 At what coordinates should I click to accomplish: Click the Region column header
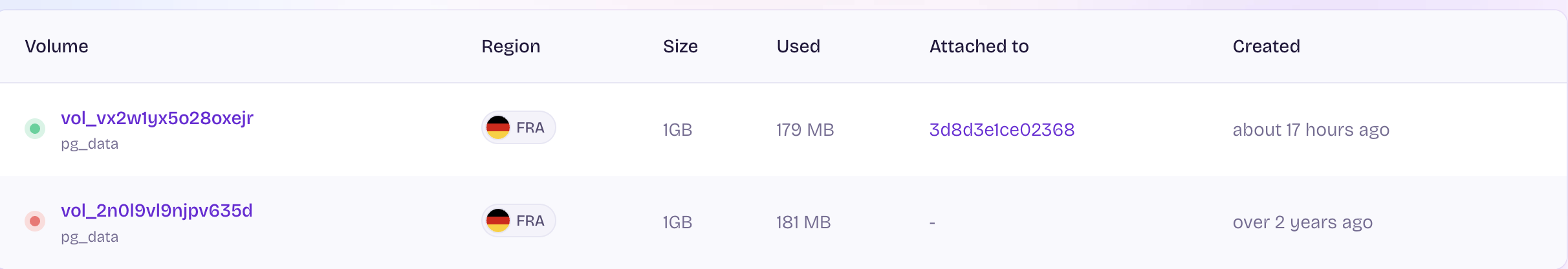511,47
